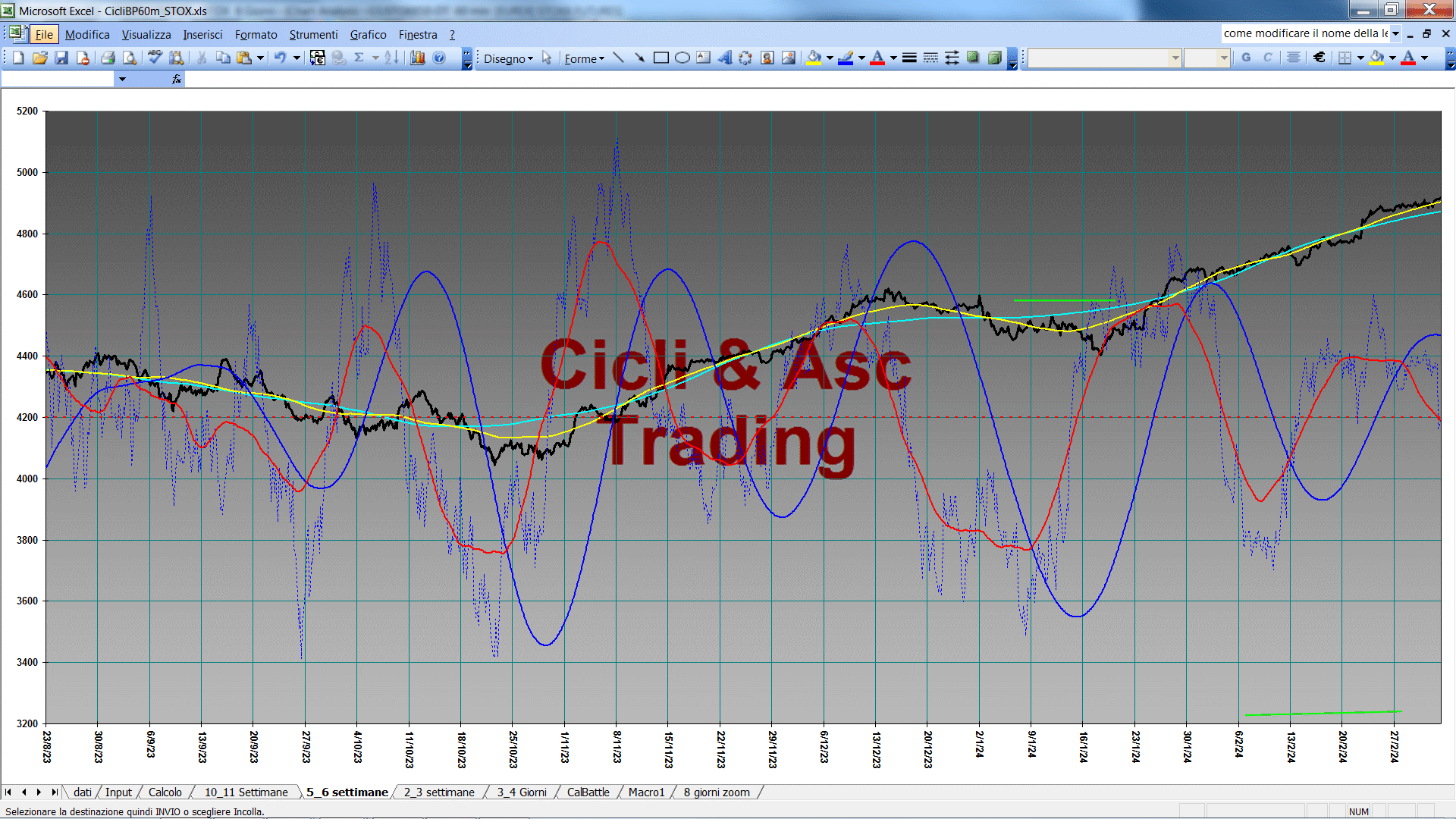Viewport: 1456px width, 819px height.
Task: Expand the paste options arrow
Action: click(x=260, y=58)
